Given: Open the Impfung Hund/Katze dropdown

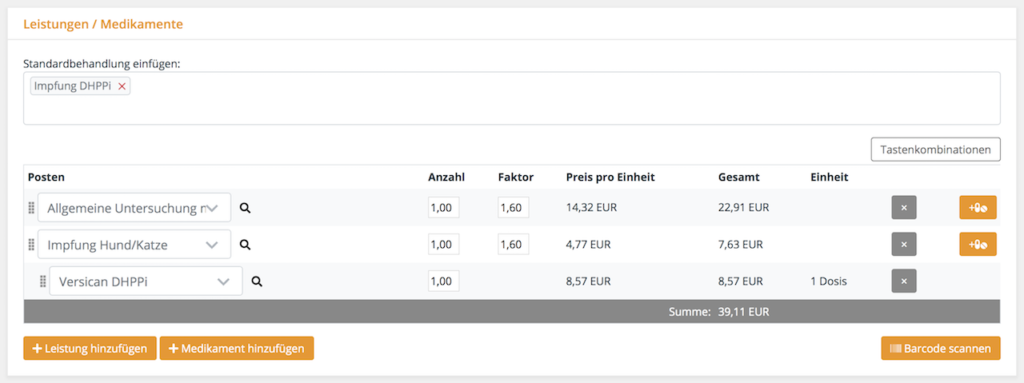Looking at the screenshot, I should click(135, 244).
